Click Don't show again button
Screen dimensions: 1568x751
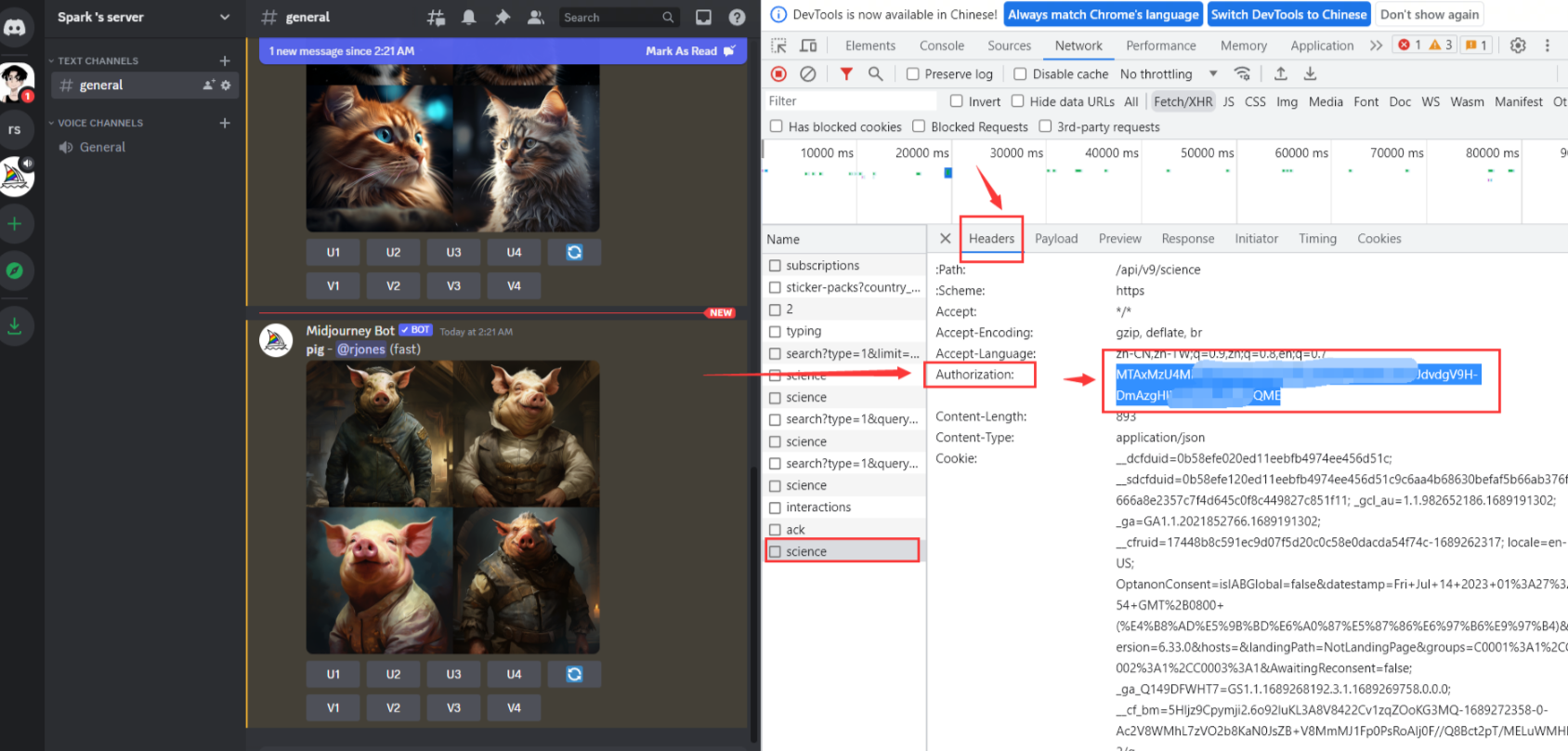coord(1430,14)
